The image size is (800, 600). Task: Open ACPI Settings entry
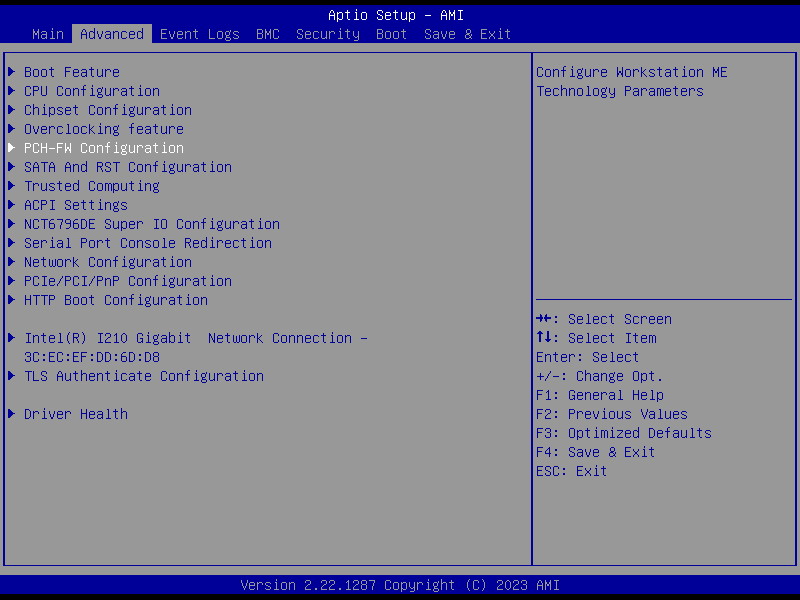tap(76, 205)
